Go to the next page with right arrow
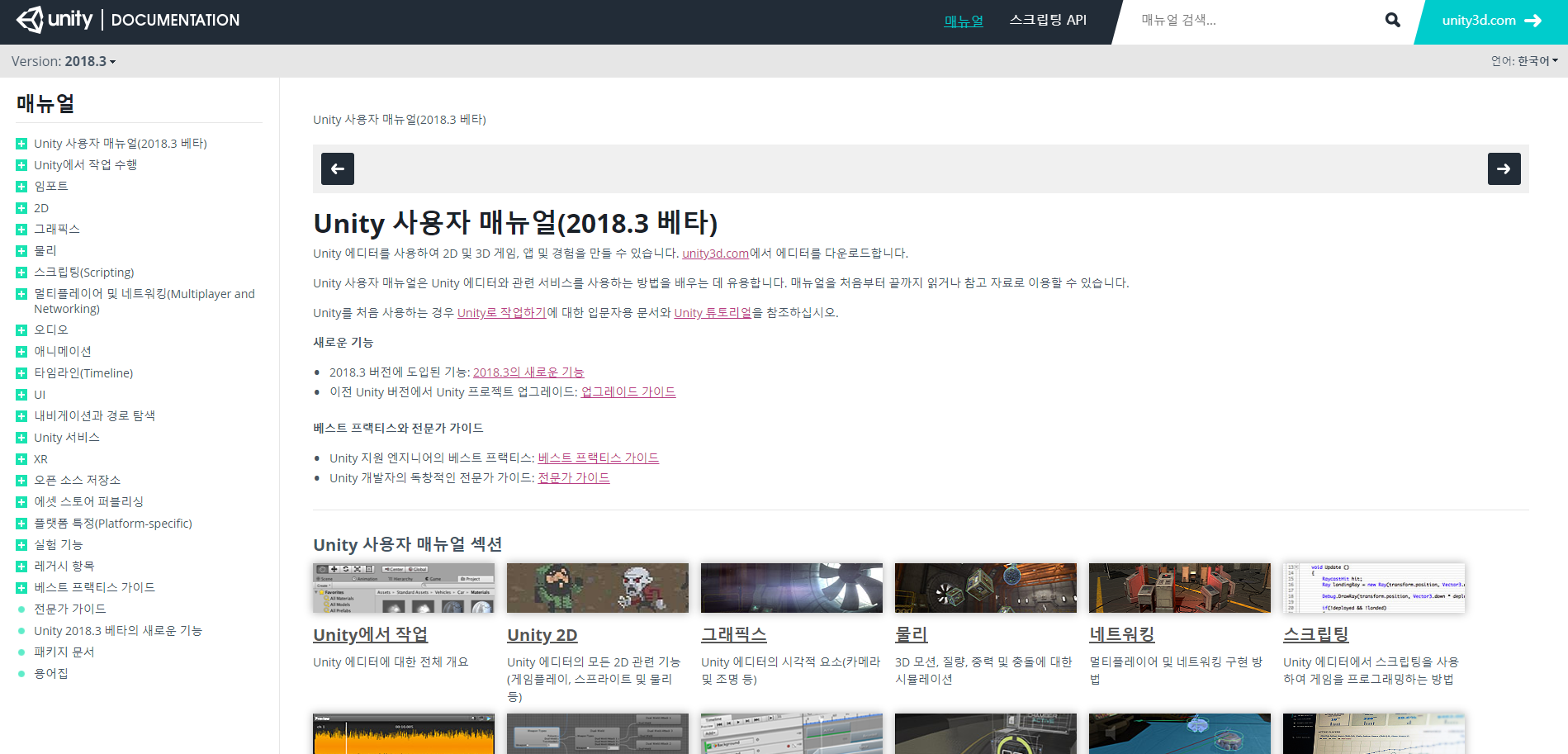The height and width of the screenshot is (754, 1568). coord(1504,168)
